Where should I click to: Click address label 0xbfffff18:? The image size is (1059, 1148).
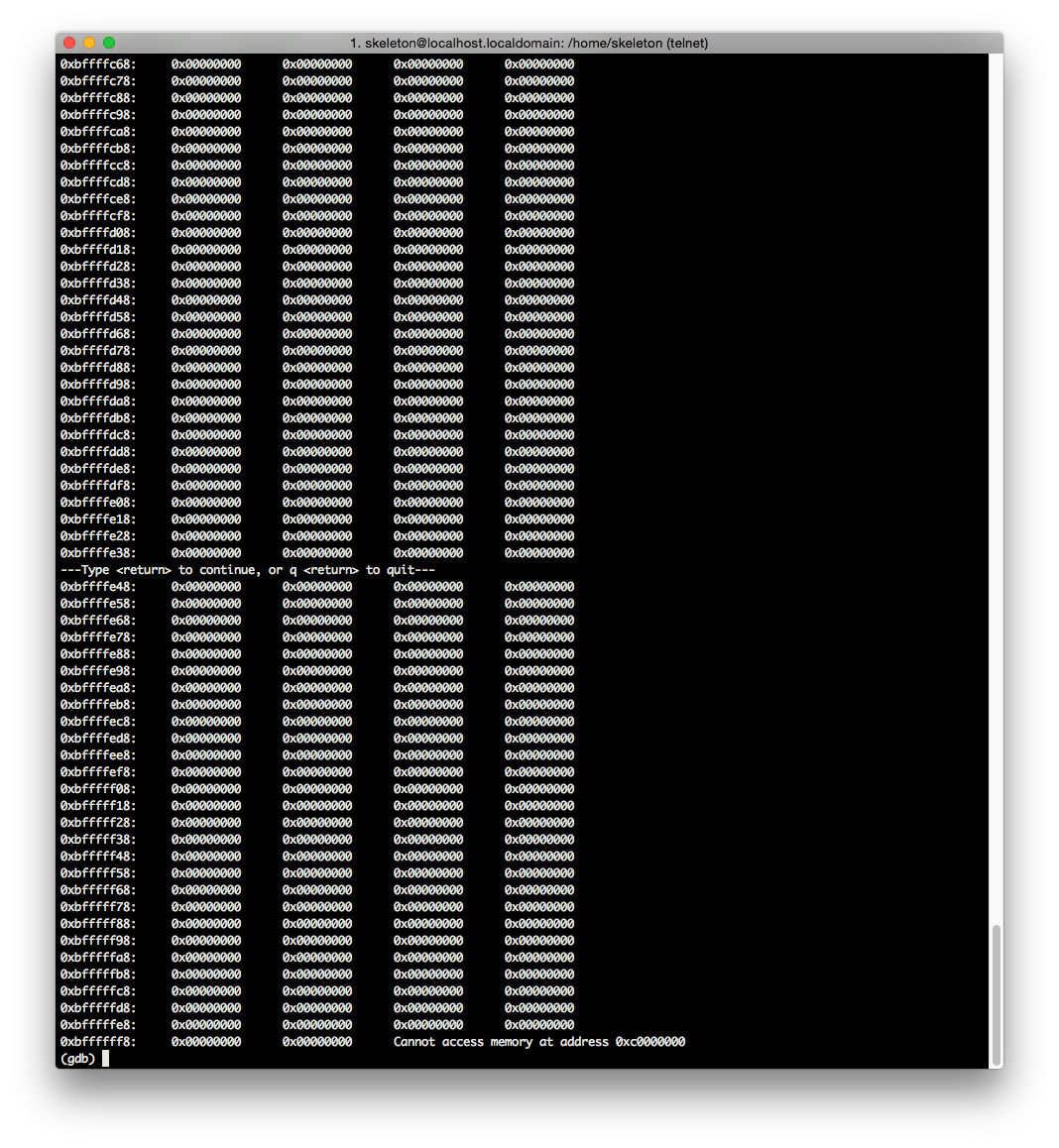coord(98,805)
